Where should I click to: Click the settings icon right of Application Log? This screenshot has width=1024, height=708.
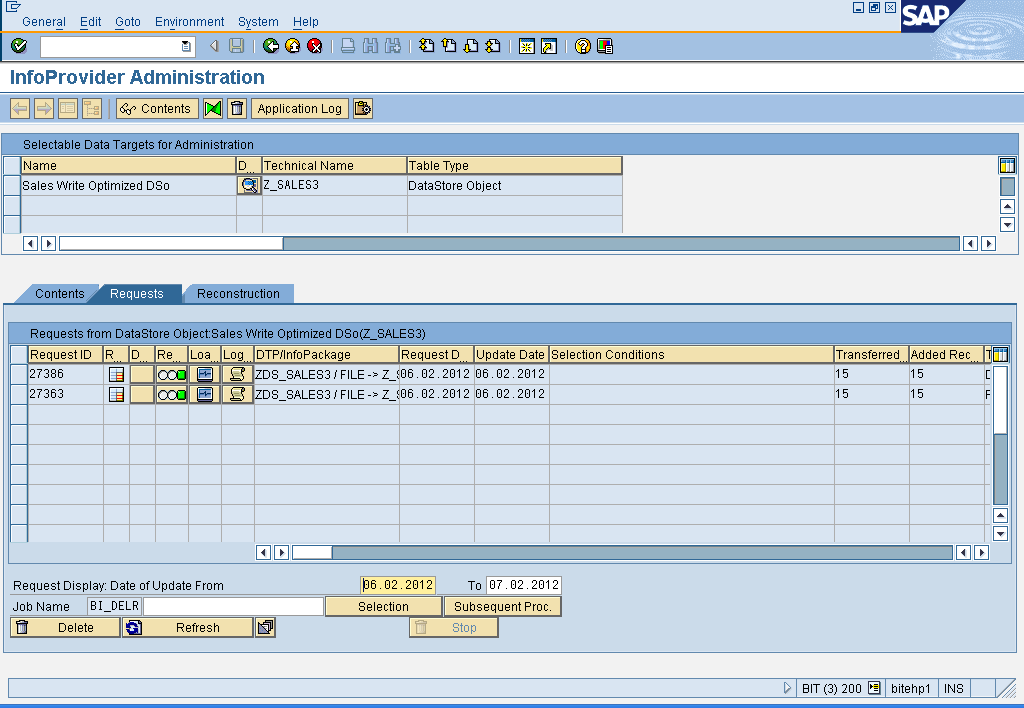362,108
